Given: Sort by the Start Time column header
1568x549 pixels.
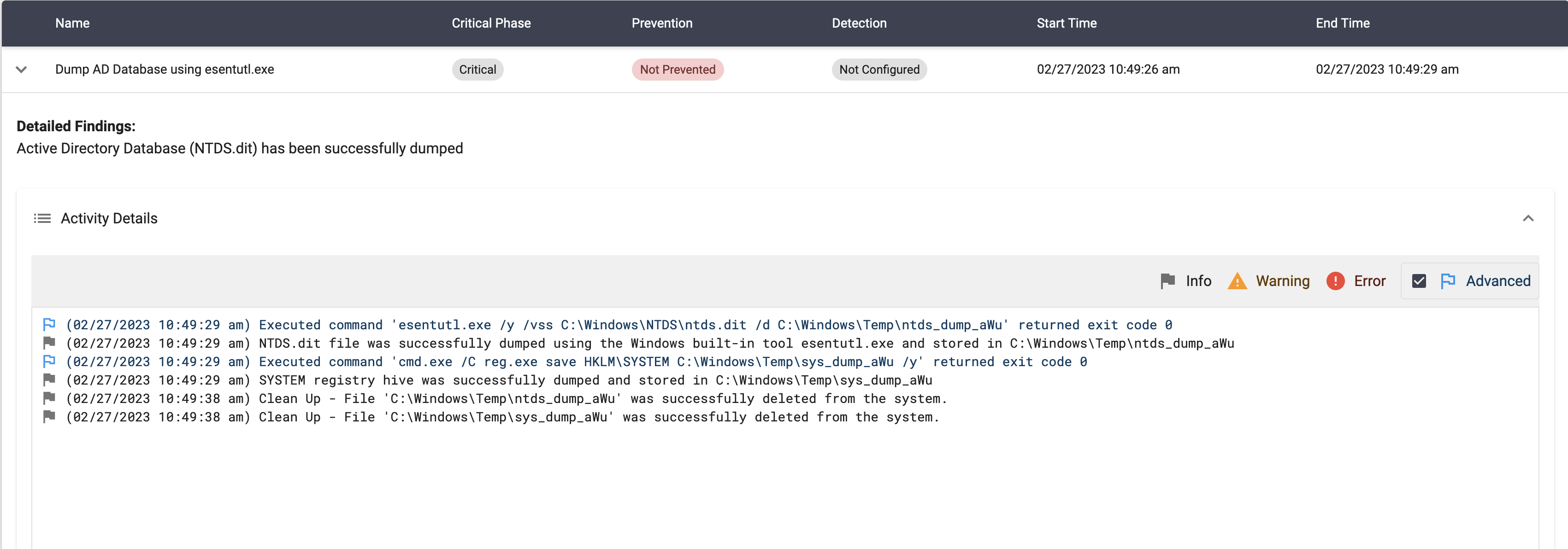Looking at the screenshot, I should coord(1067,23).
